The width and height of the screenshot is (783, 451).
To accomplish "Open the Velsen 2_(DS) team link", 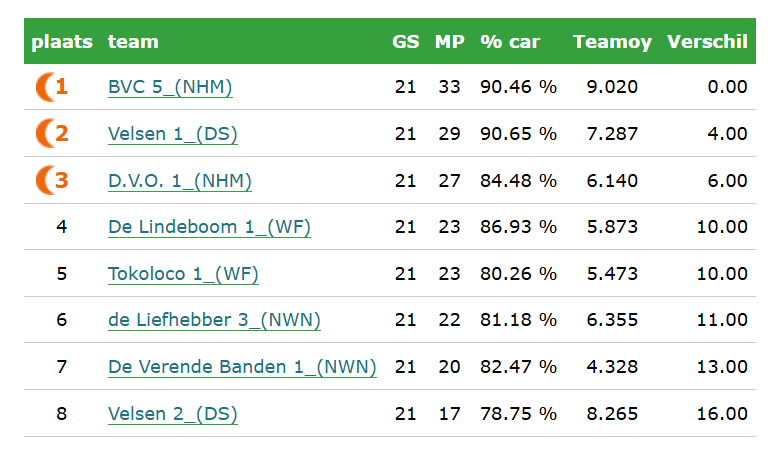I will click(x=172, y=414).
